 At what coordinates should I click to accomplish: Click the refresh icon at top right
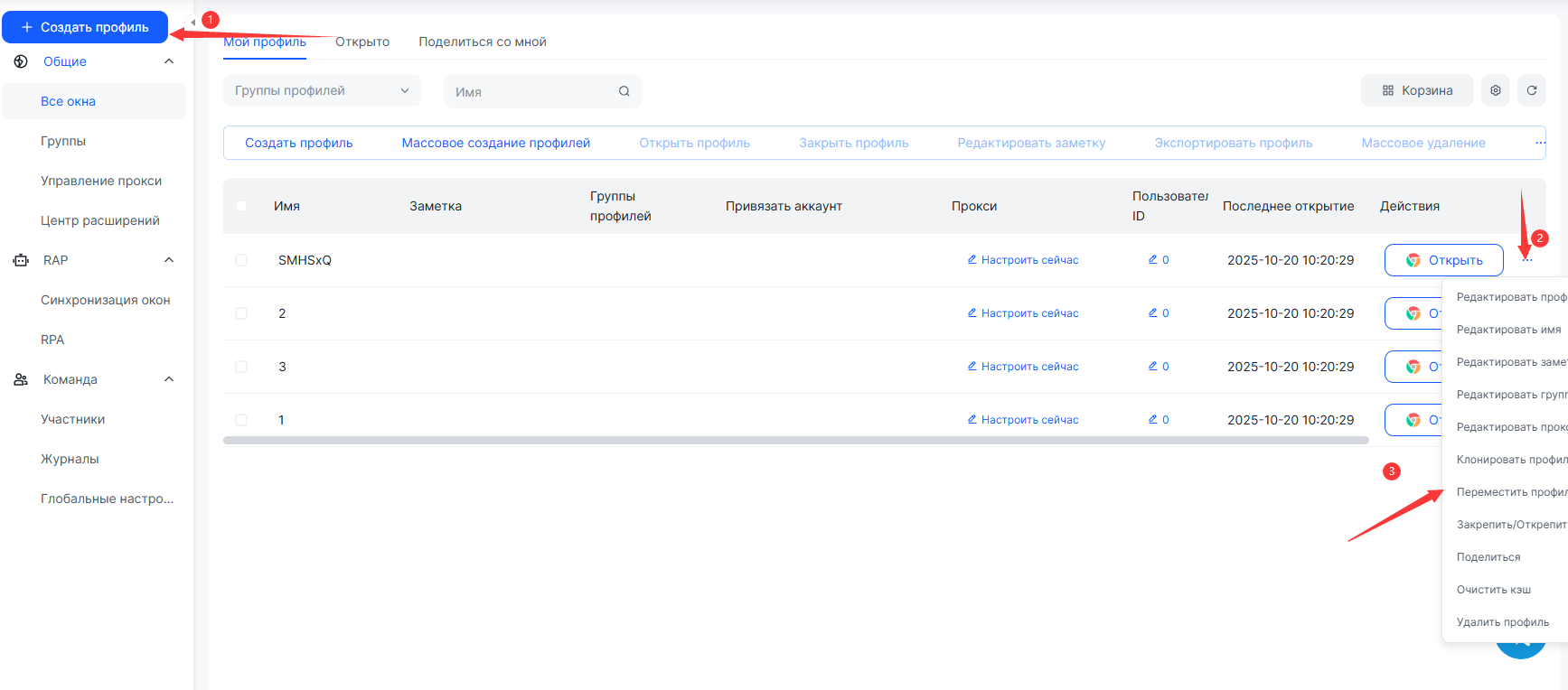point(1532,90)
